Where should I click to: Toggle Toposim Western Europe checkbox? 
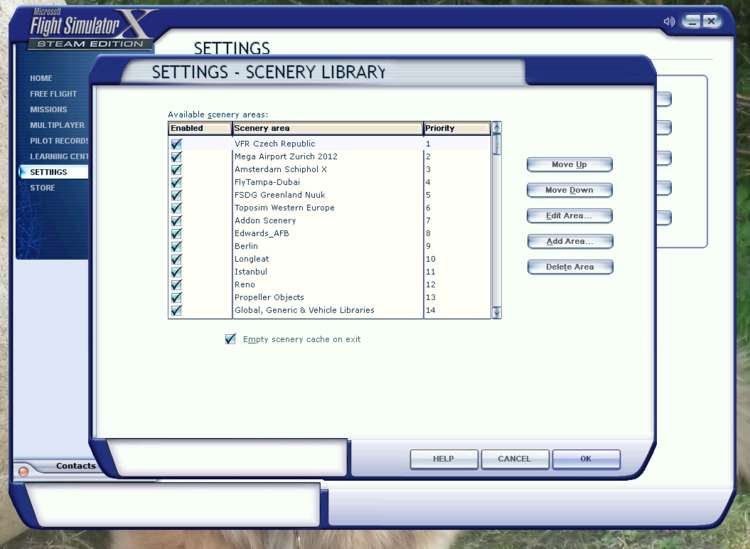point(176,208)
